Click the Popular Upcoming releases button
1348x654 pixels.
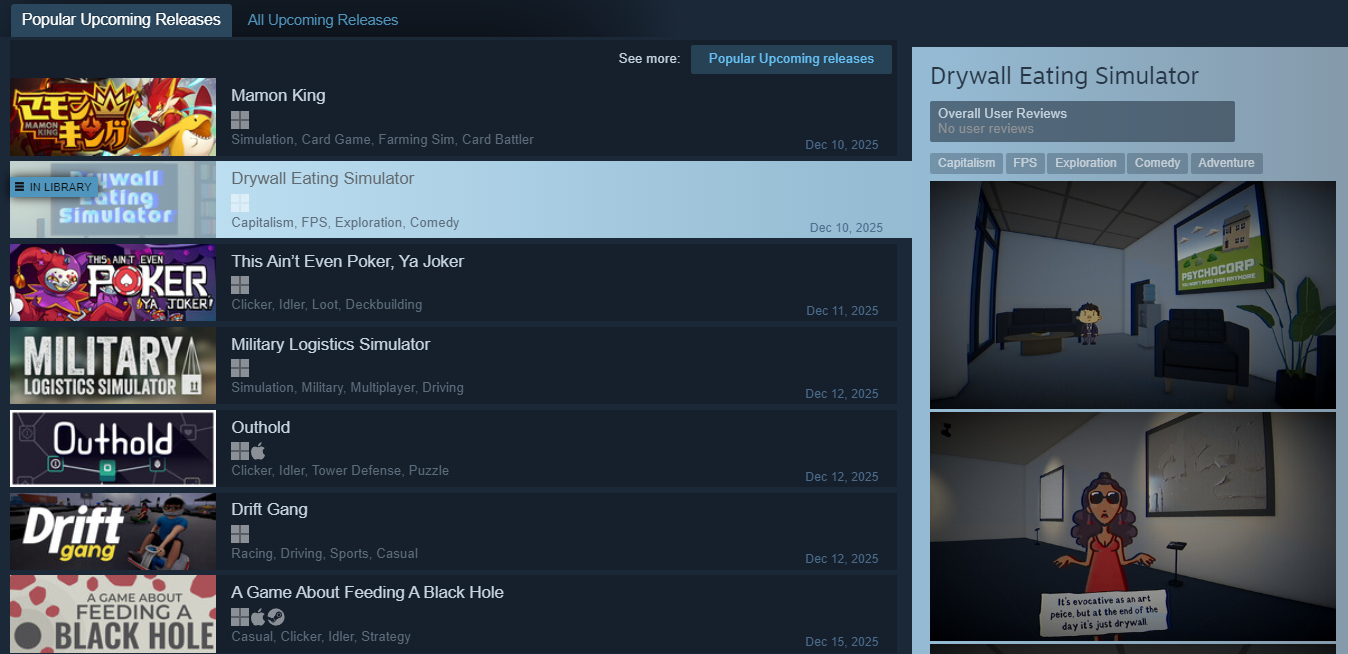791,59
